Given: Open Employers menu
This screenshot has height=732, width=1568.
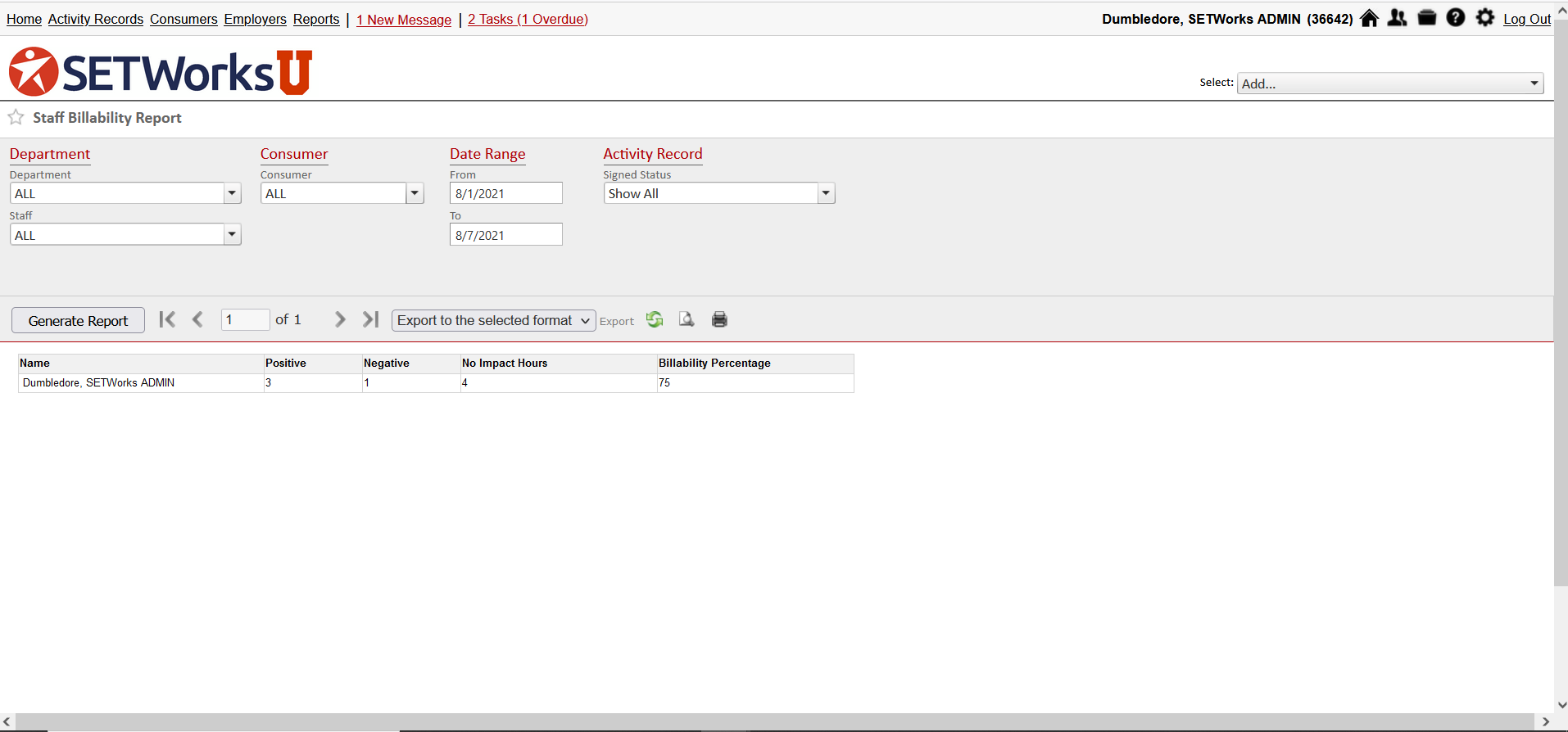Looking at the screenshot, I should pos(256,19).
